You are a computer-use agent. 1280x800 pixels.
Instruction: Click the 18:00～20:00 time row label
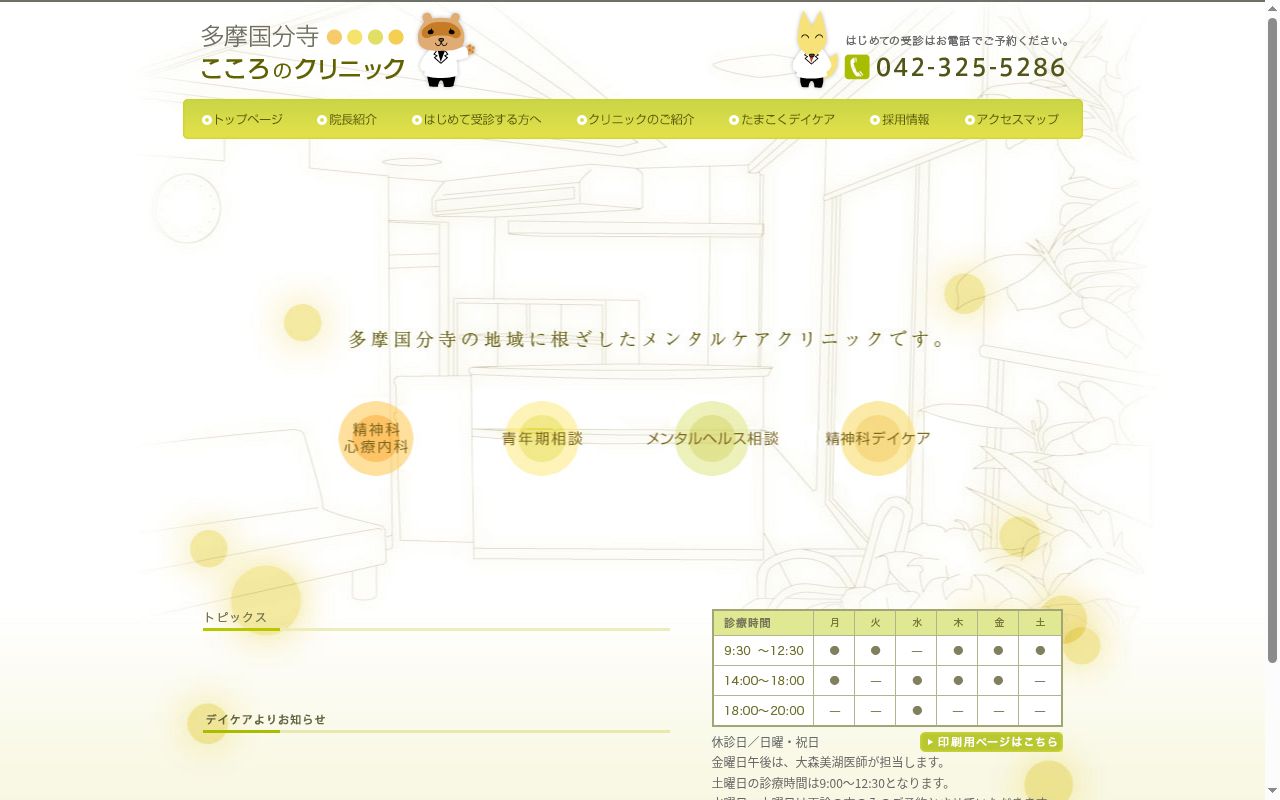[x=764, y=710]
